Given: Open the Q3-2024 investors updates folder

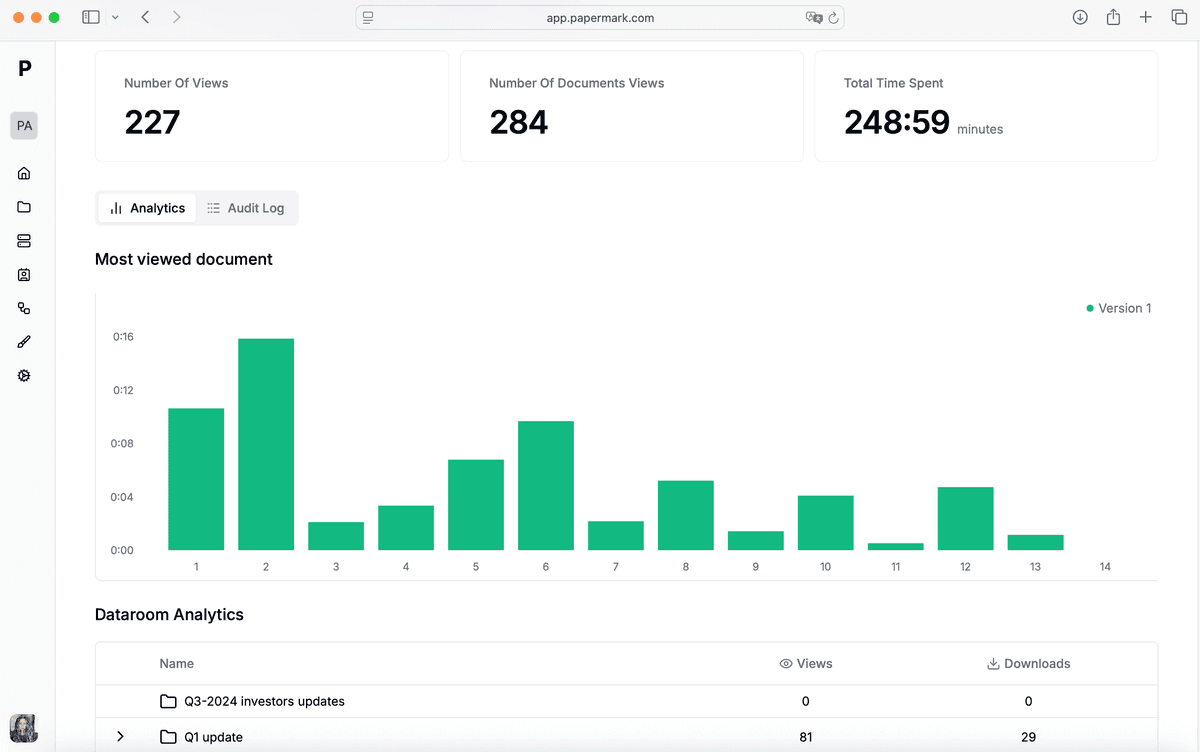Looking at the screenshot, I should [262, 701].
